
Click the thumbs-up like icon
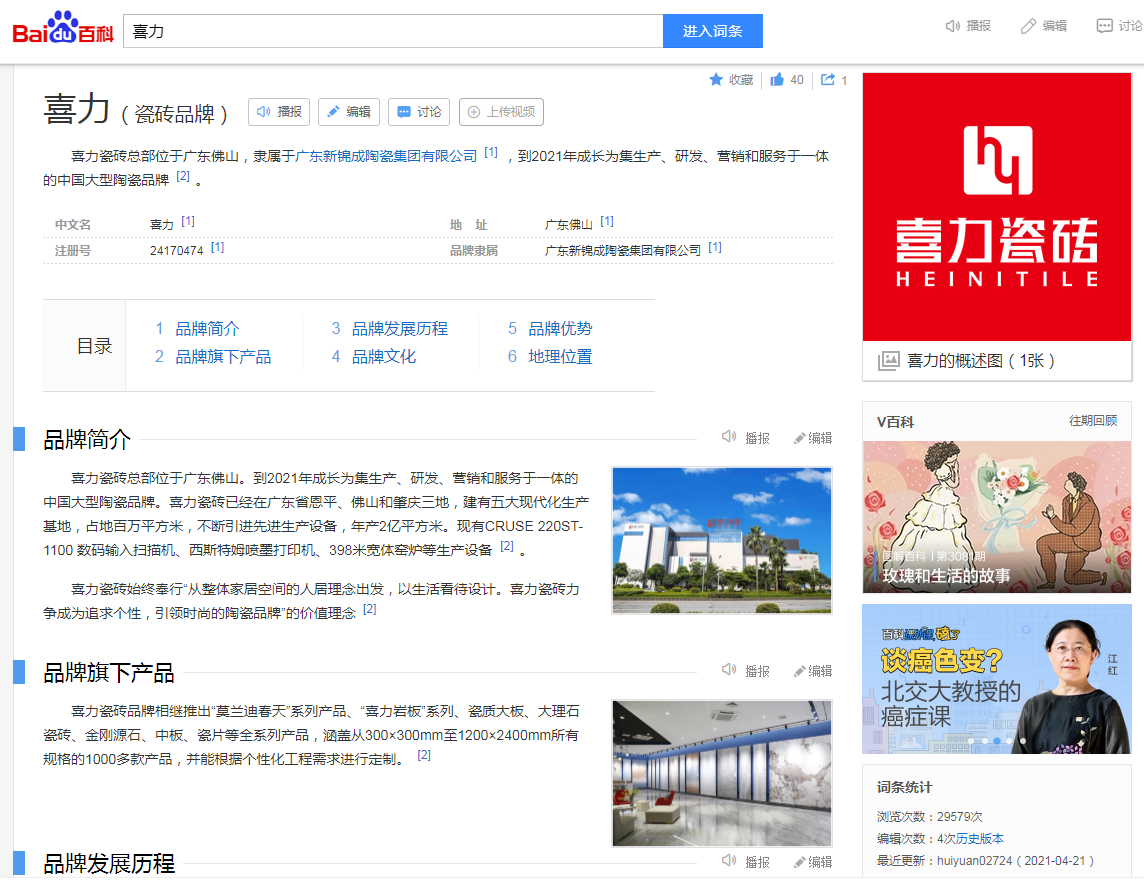[x=777, y=80]
